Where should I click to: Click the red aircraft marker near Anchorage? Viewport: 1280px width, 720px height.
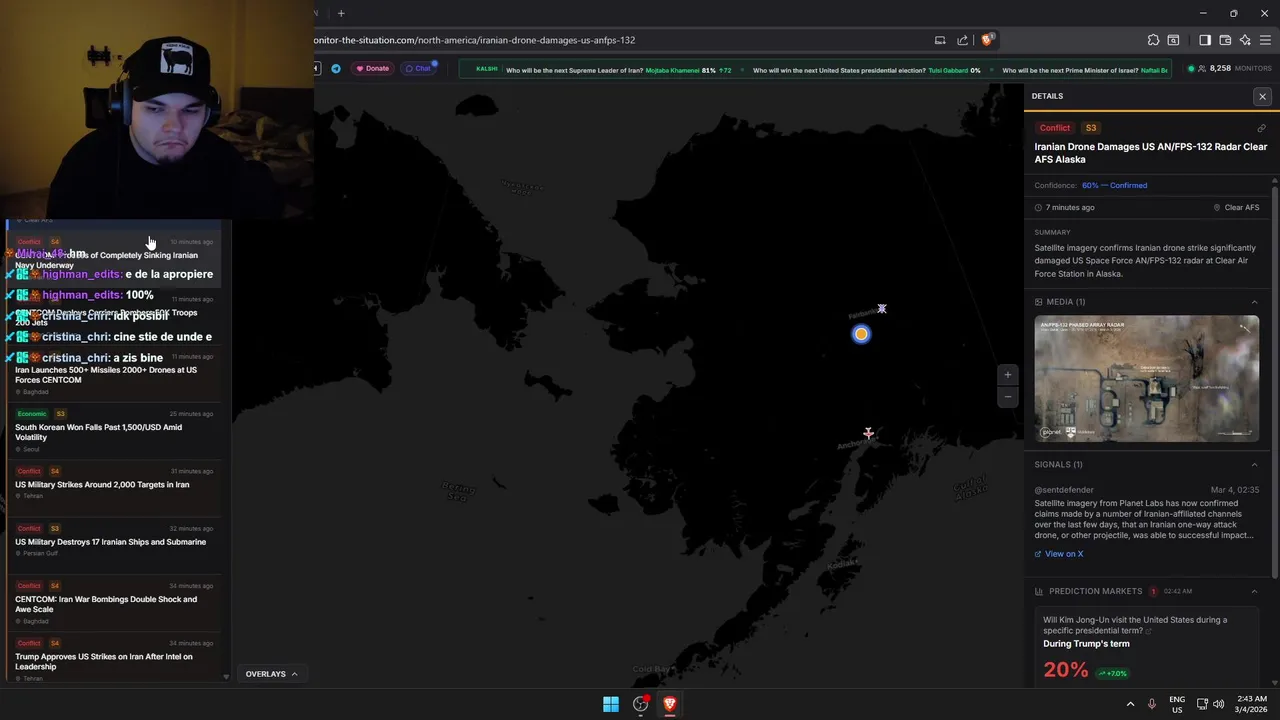868,433
